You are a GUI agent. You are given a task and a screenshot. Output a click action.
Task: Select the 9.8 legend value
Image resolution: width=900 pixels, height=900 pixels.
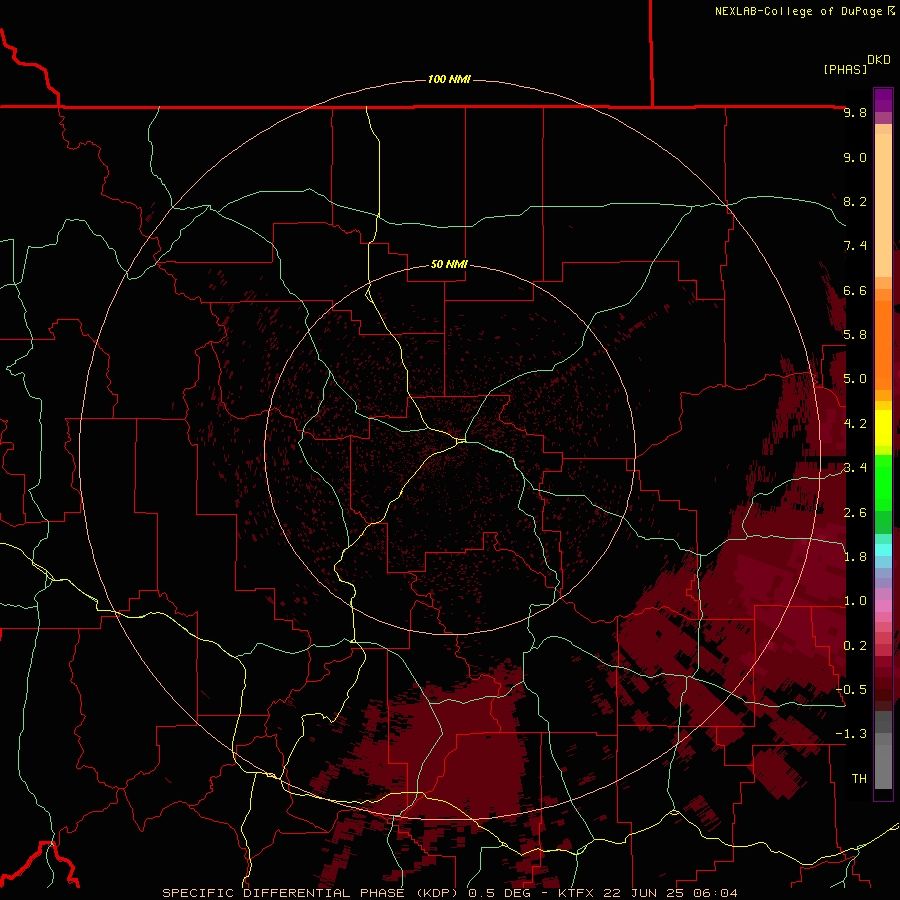pyautogui.click(x=855, y=112)
